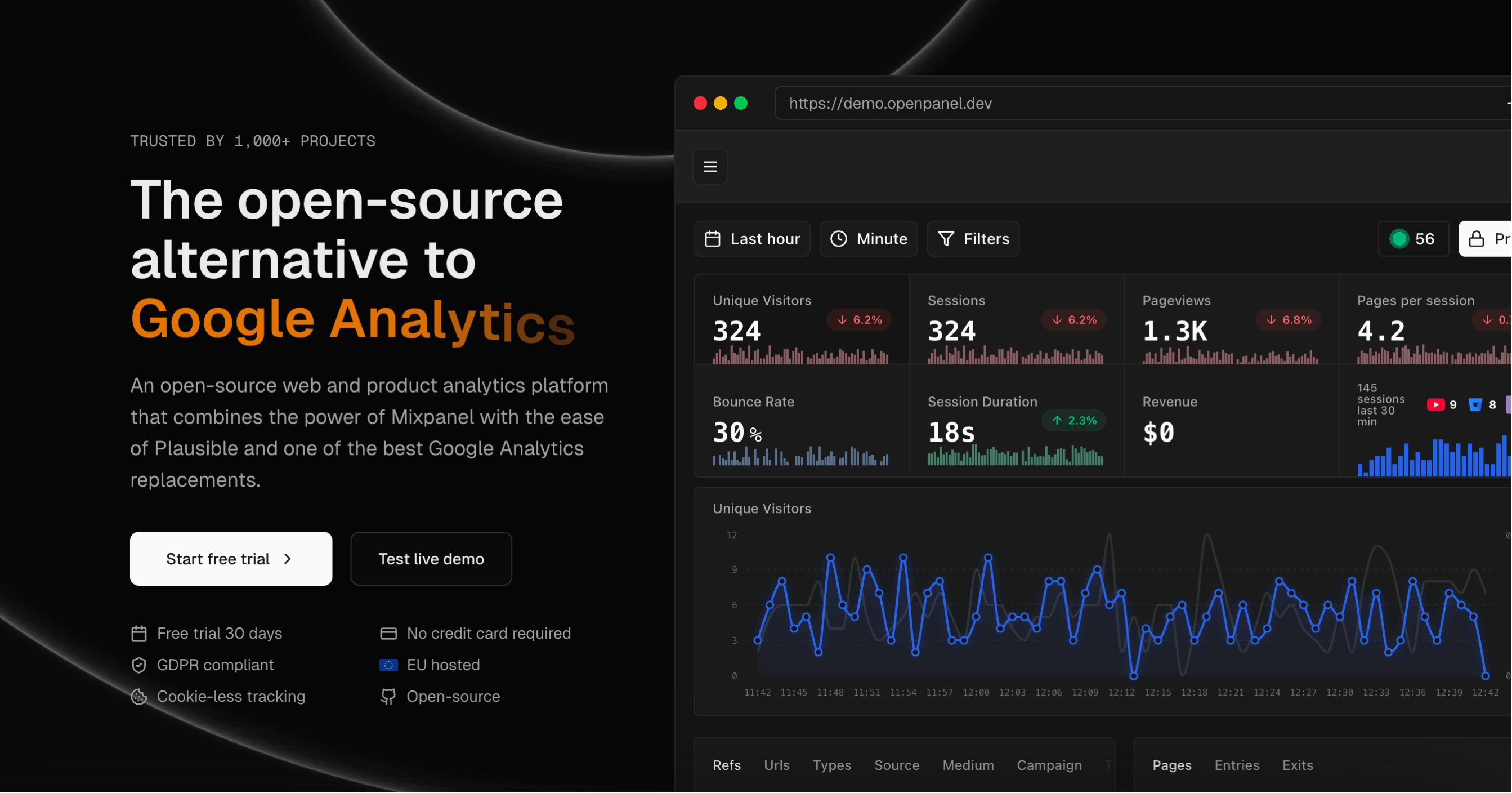Click Test live demo button
Viewport: 1512px width, 793px height.
point(431,559)
